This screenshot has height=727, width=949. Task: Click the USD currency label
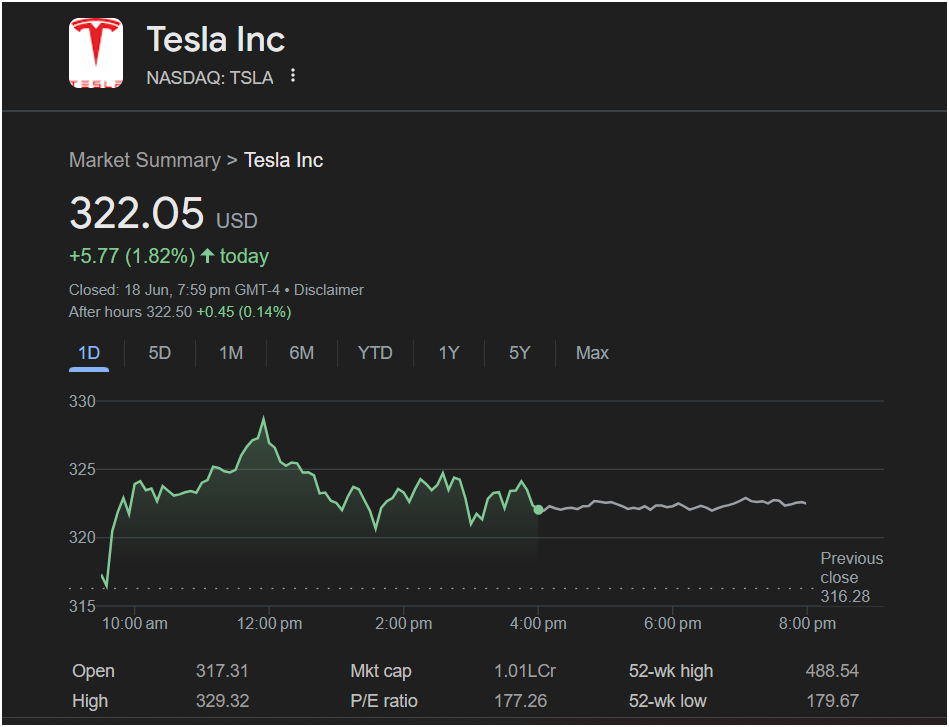[x=237, y=221]
